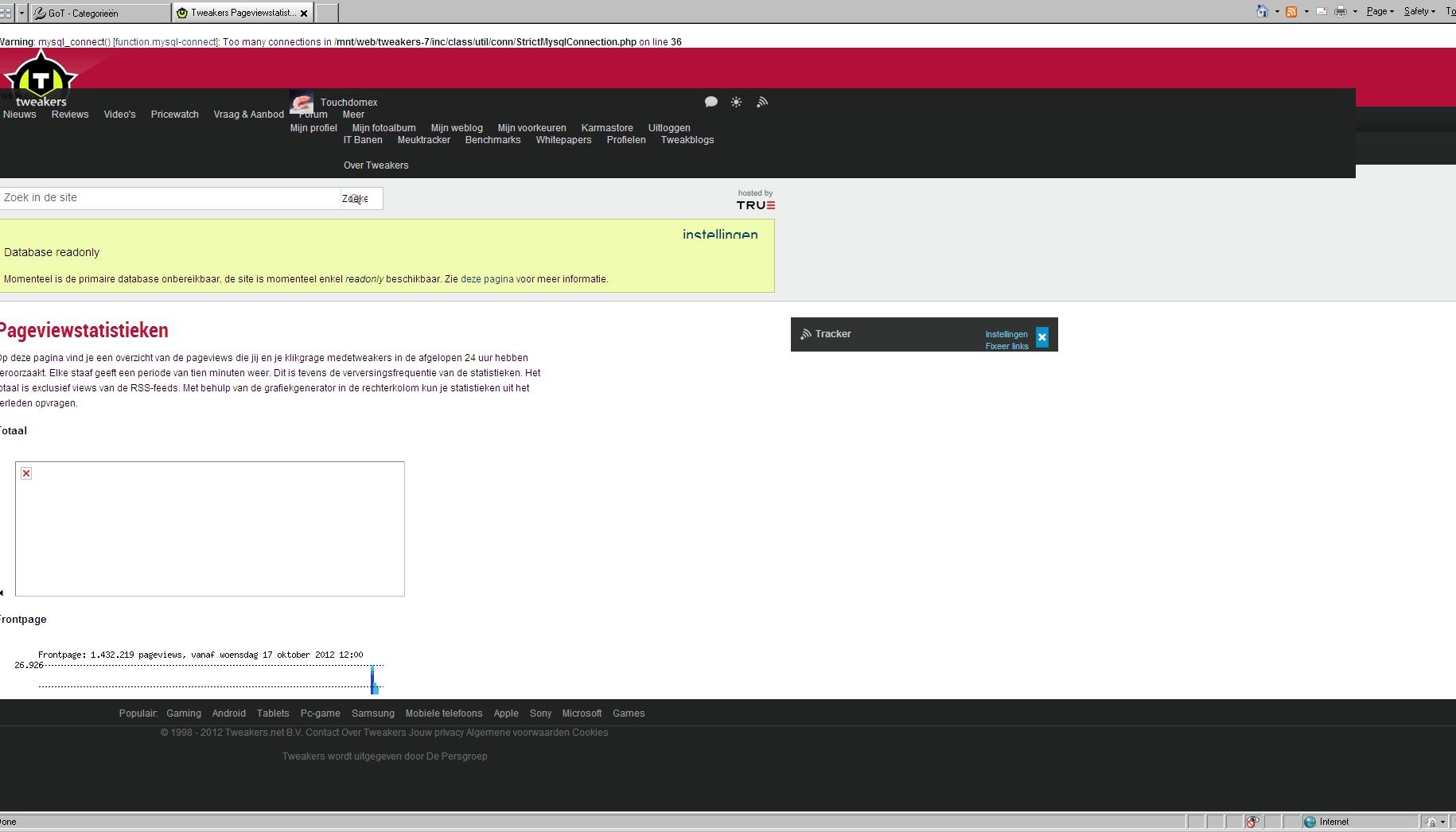
Task: Click the privacy report eye icon
Action: click(1252, 822)
